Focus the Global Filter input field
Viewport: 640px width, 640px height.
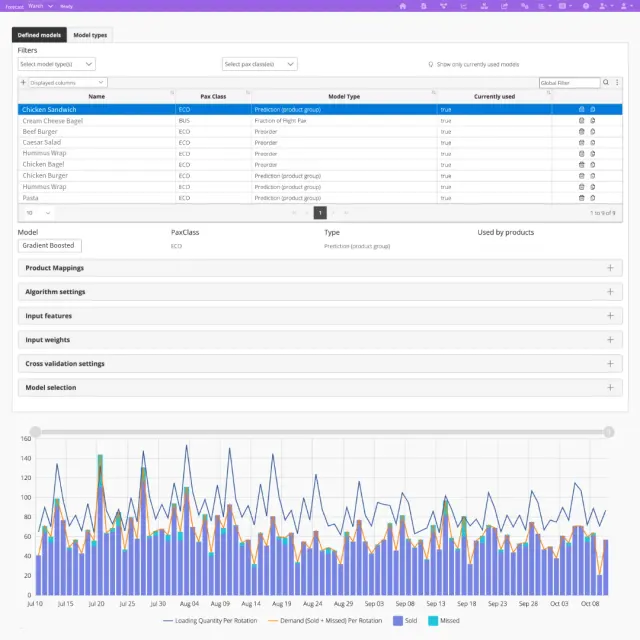(x=569, y=82)
